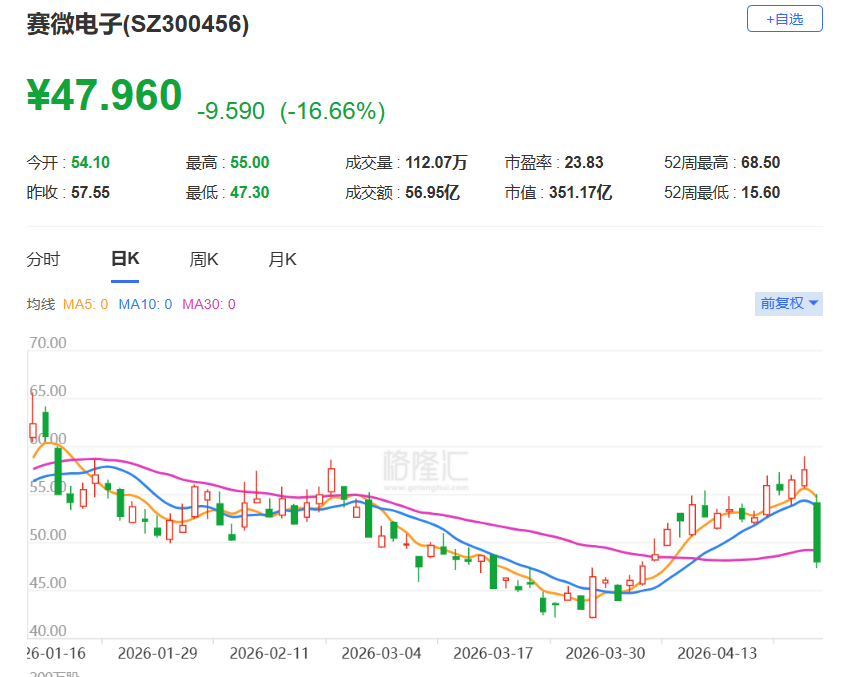Image resolution: width=847 pixels, height=677 pixels.
Task: Click the 2026-03-04 date axis label
Action: click(381, 654)
